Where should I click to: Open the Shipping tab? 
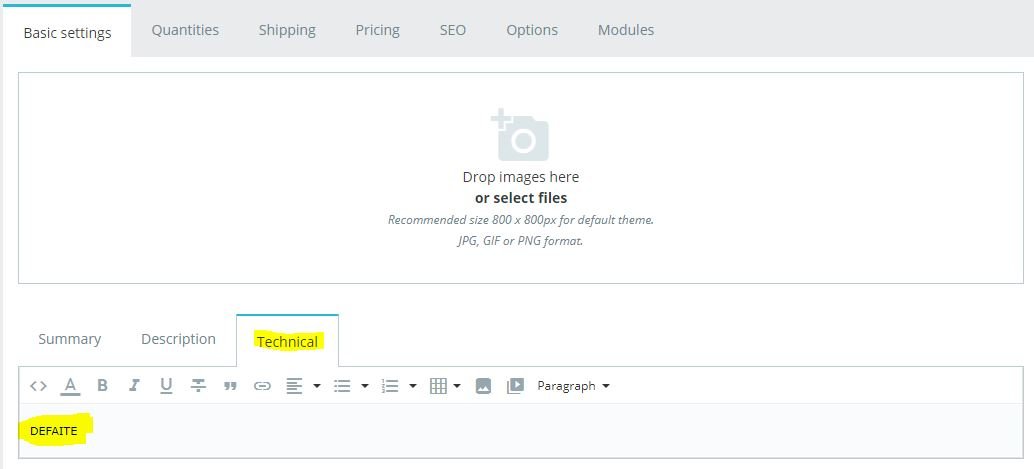pos(287,30)
